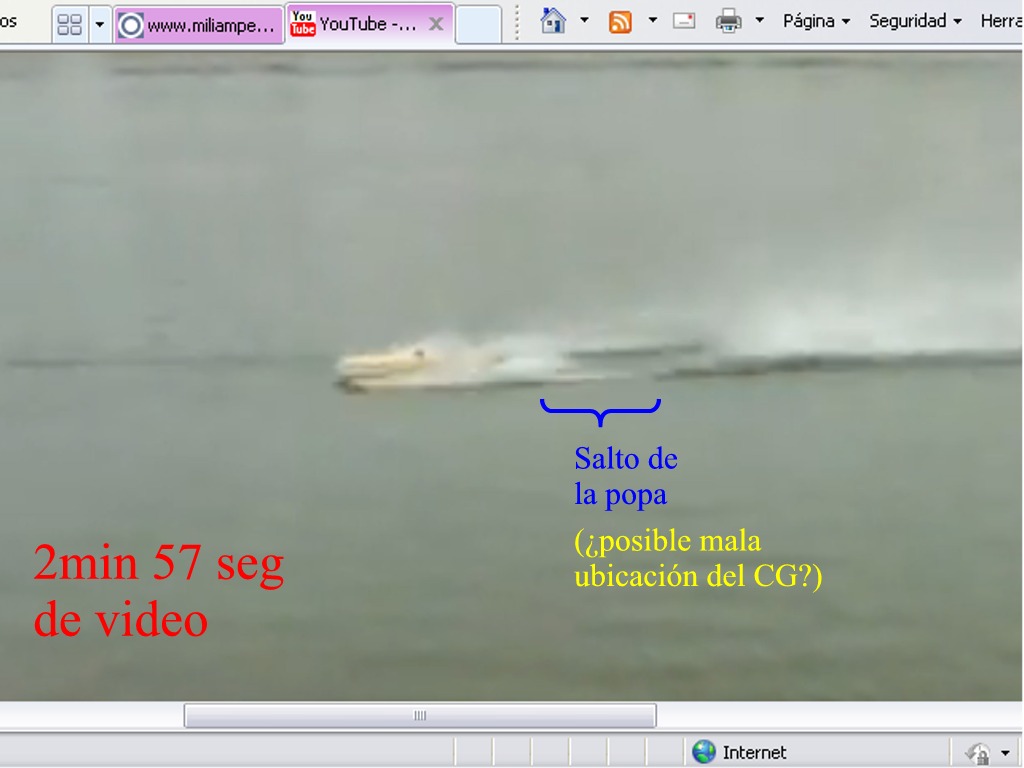Open a new blank tab

pyautogui.click(x=478, y=24)
